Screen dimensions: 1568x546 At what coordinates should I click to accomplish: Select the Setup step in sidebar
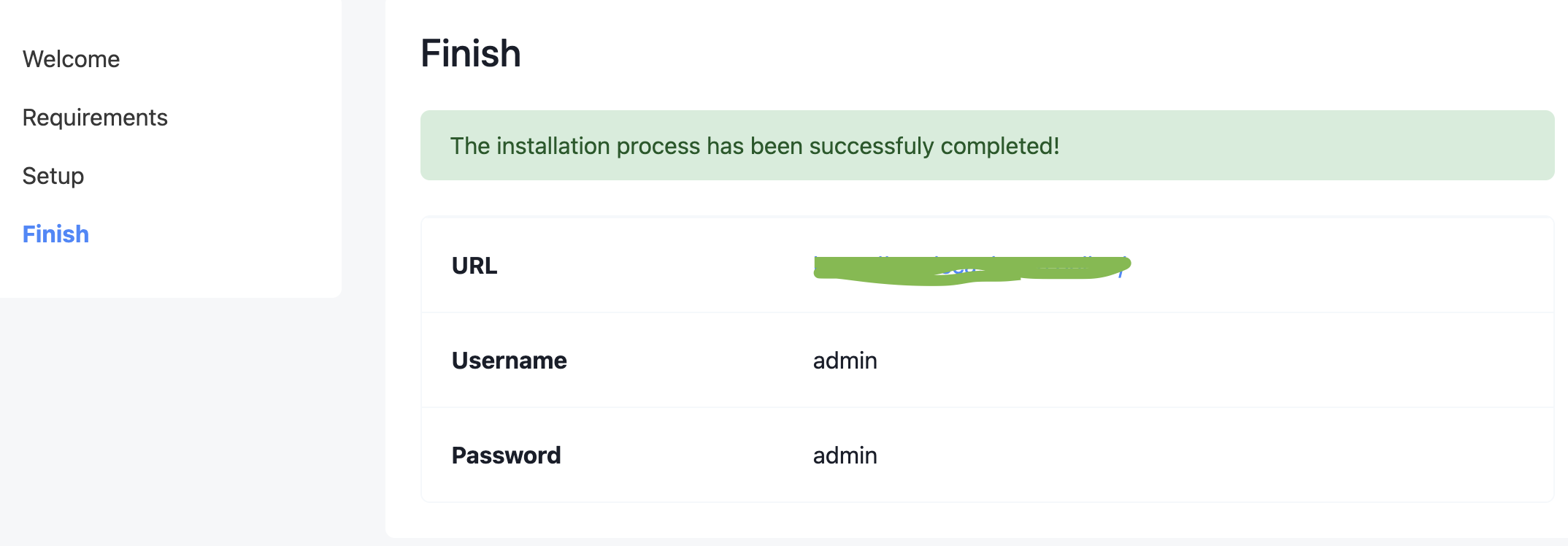(x=53, y=176)
